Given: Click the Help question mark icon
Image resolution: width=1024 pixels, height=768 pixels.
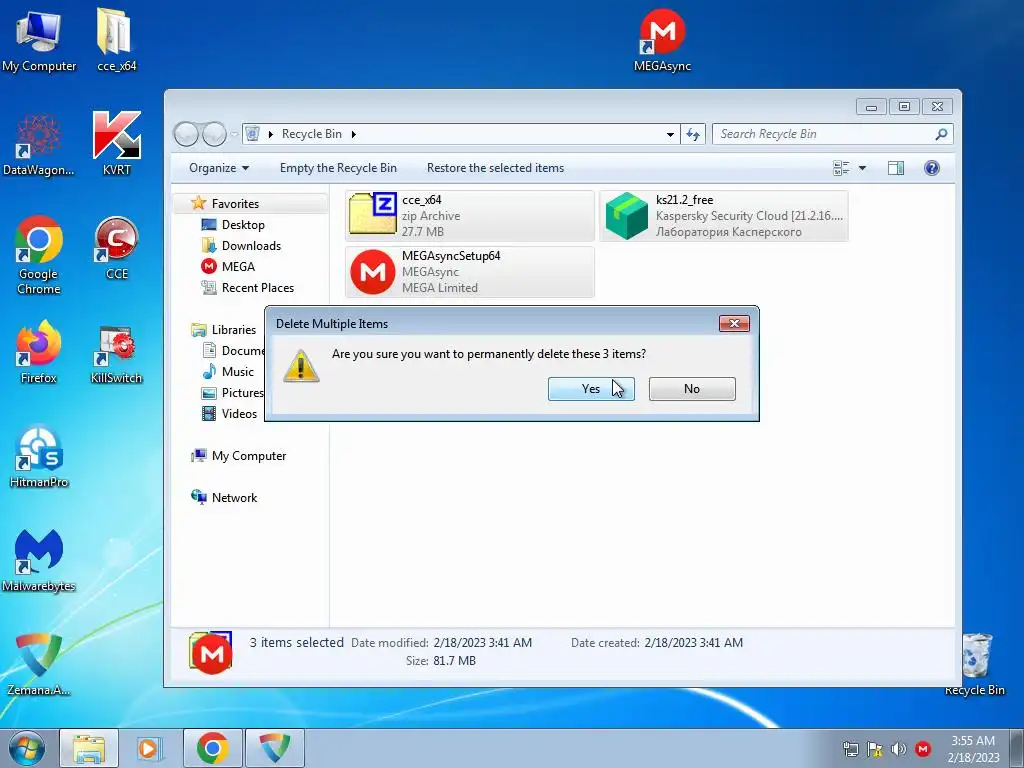Looking at the screenshot, I should pos(932,168).
